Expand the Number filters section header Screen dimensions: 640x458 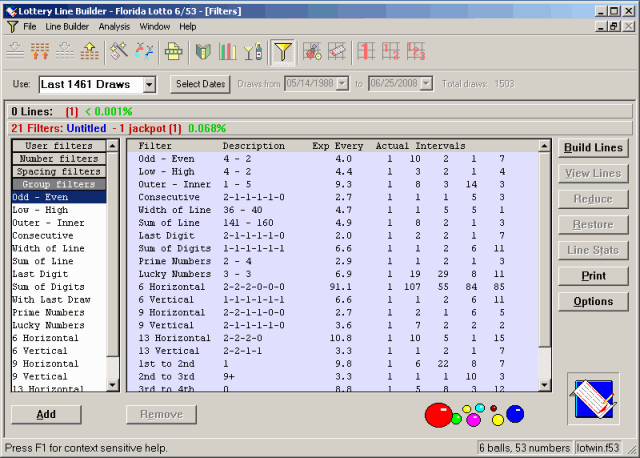[59, 158]
